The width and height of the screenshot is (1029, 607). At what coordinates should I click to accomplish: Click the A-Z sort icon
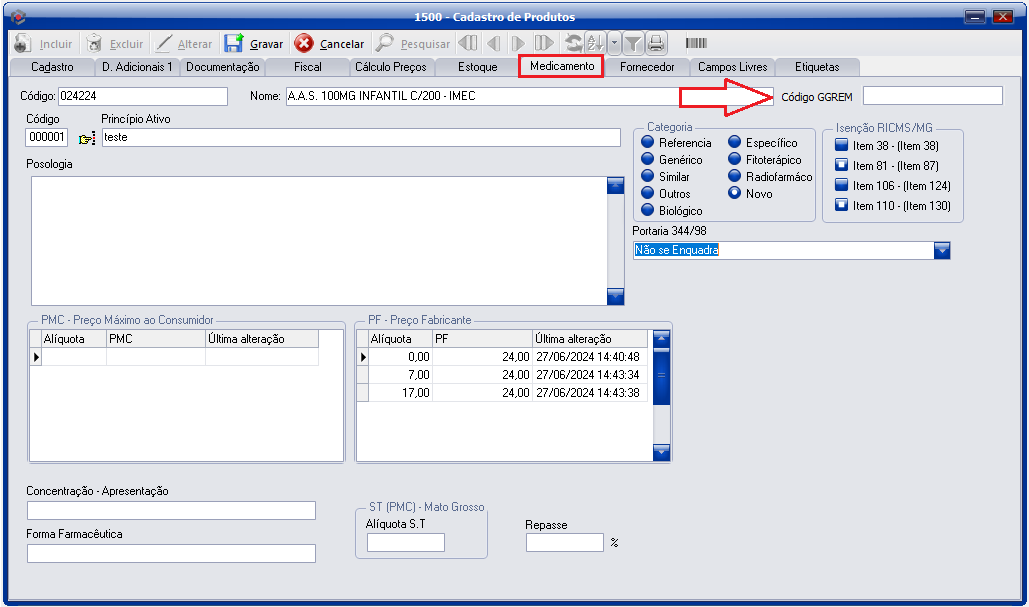click(x=595, y=43)
